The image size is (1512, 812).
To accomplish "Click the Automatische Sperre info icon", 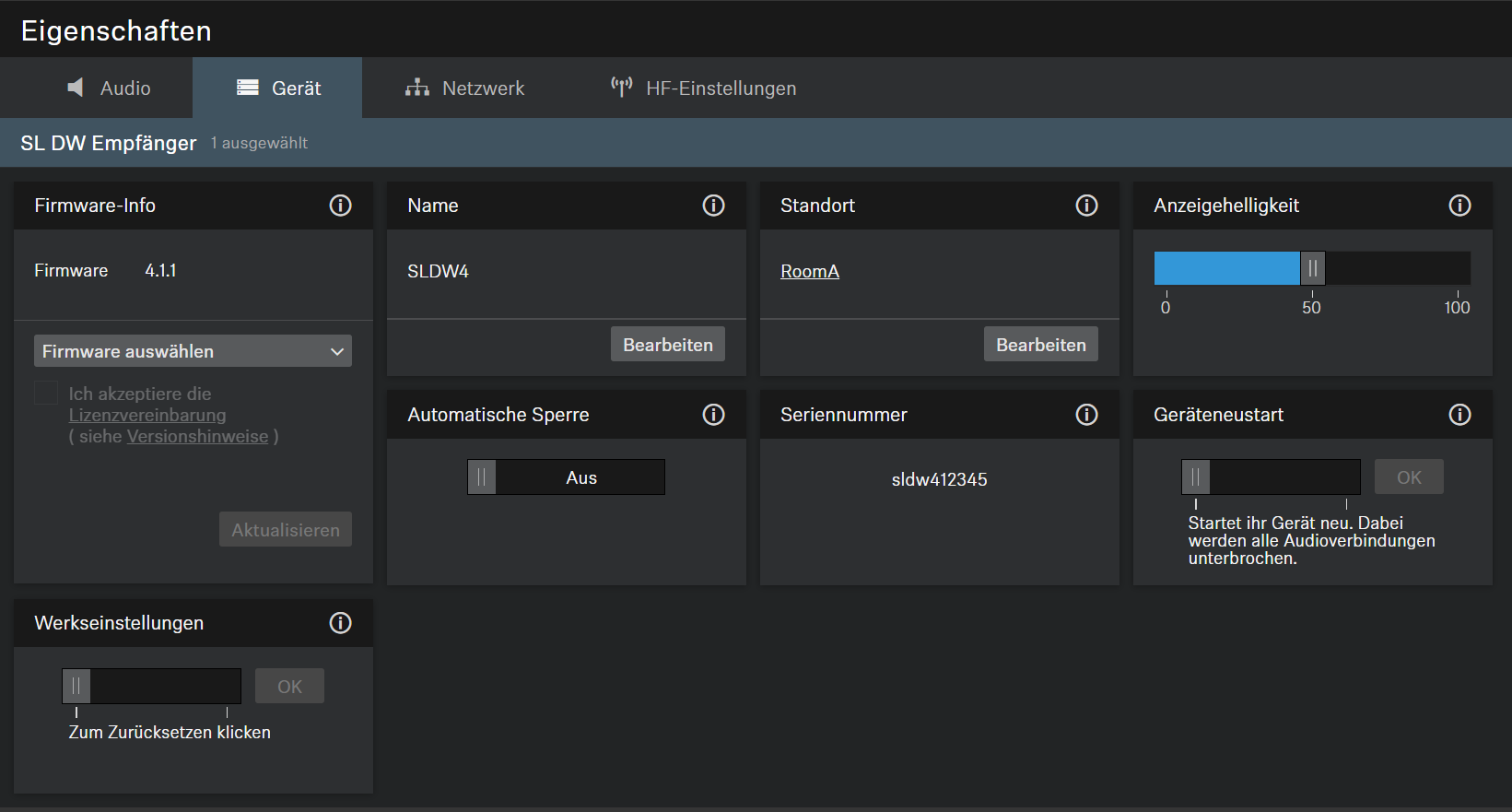I will (713, 415).
